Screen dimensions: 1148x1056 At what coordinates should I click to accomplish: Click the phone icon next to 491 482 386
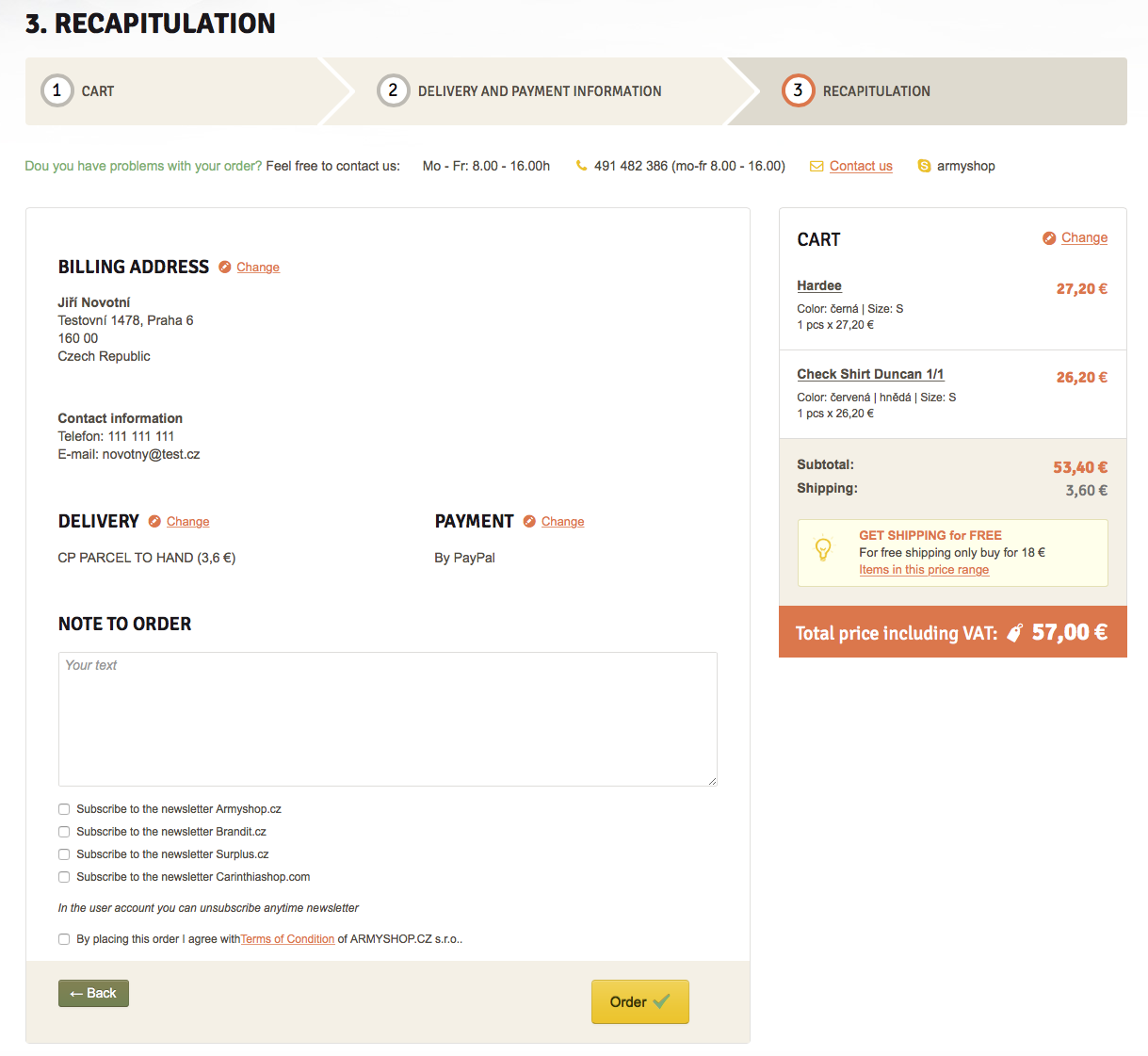[581, 167]
